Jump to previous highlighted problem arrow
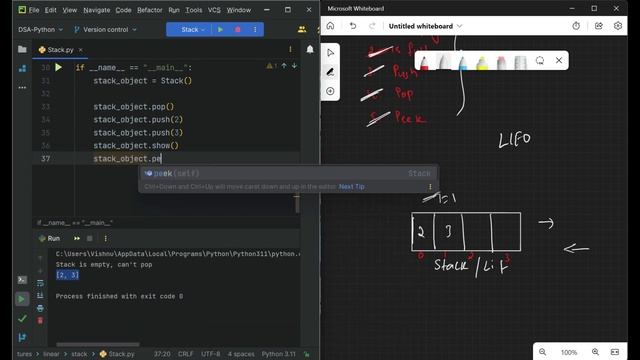The image size is (640, 360). [x=284, y=65]
